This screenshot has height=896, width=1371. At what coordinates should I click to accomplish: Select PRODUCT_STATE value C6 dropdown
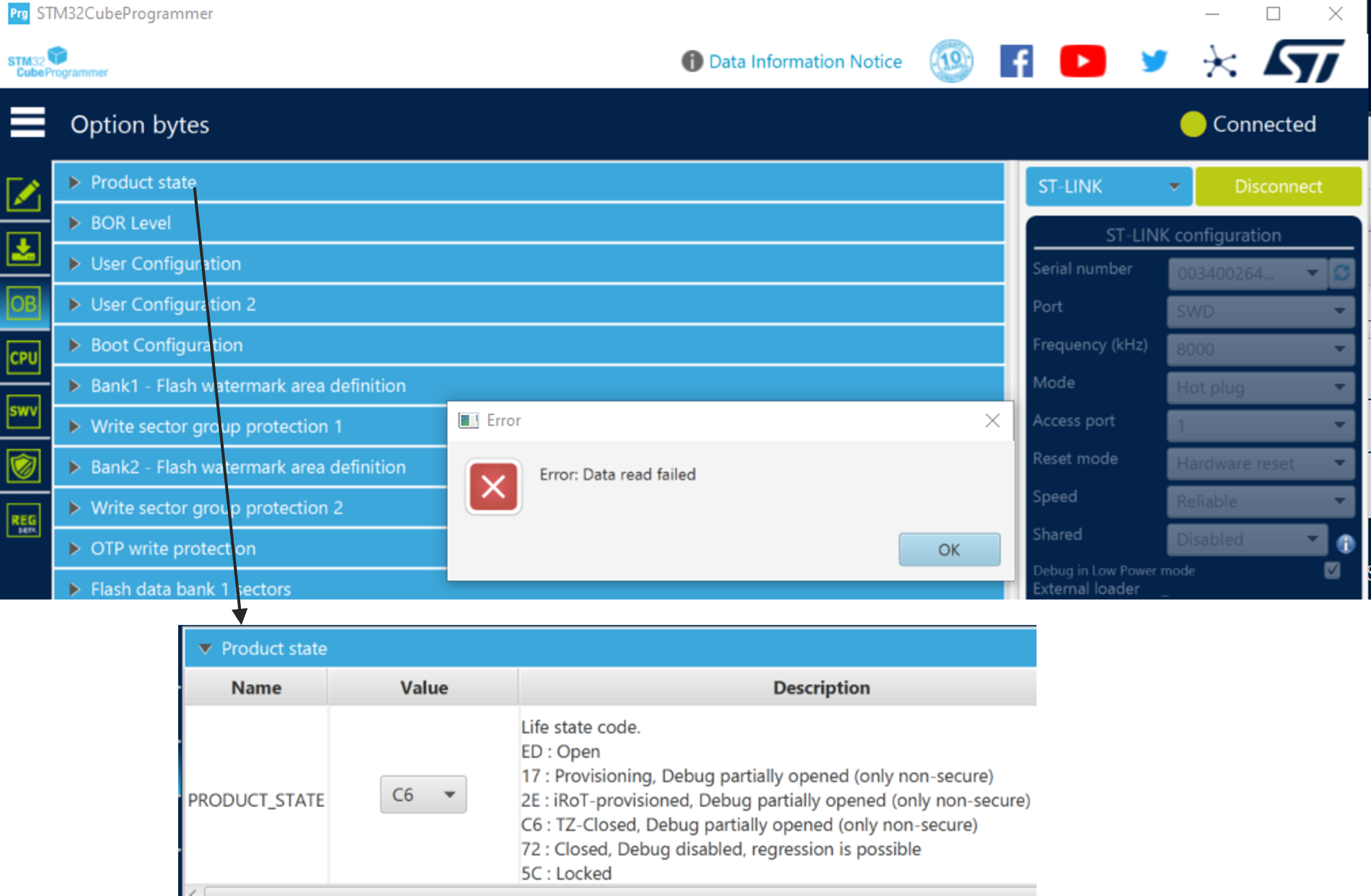419,794
